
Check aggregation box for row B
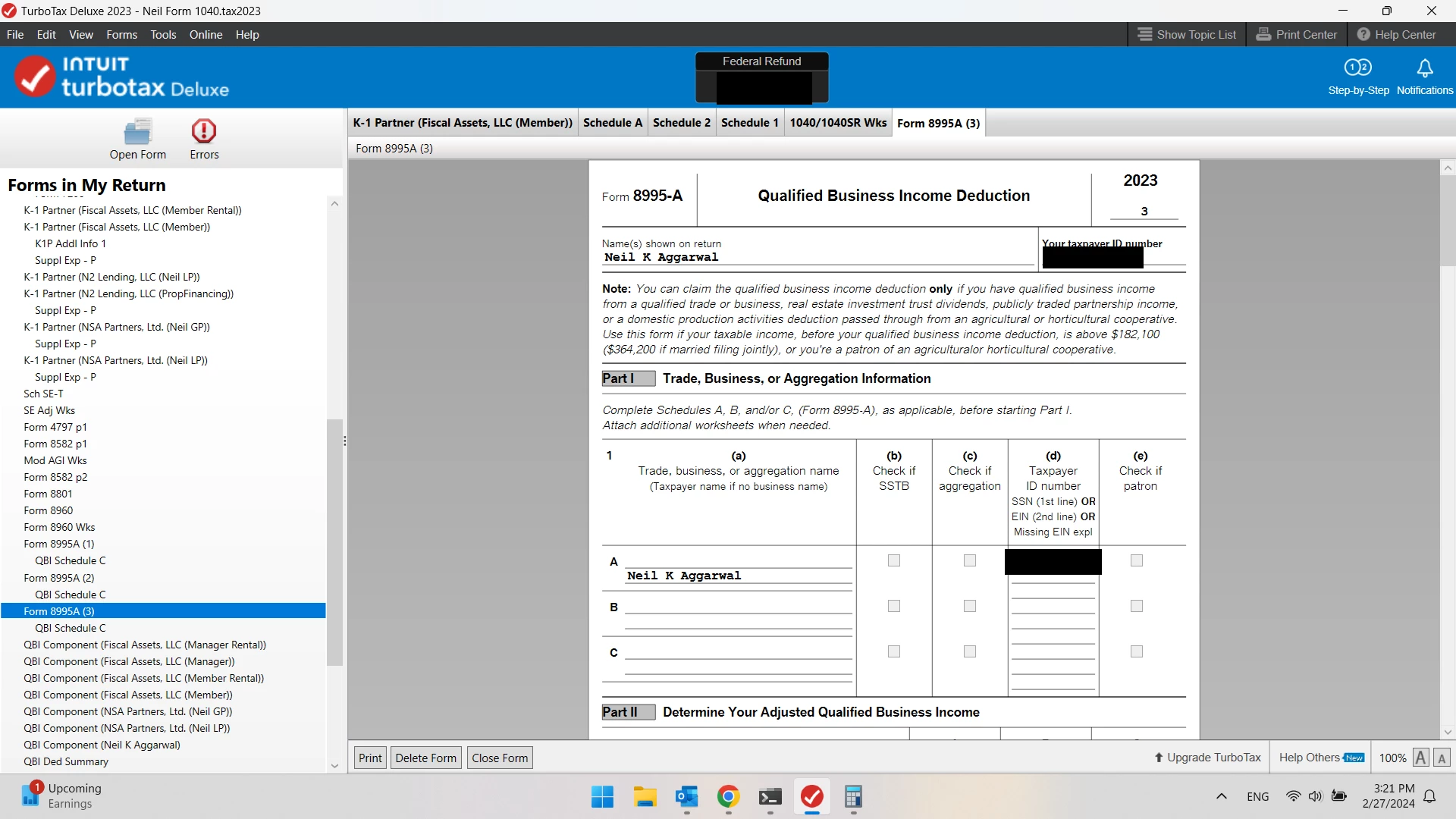970,606
